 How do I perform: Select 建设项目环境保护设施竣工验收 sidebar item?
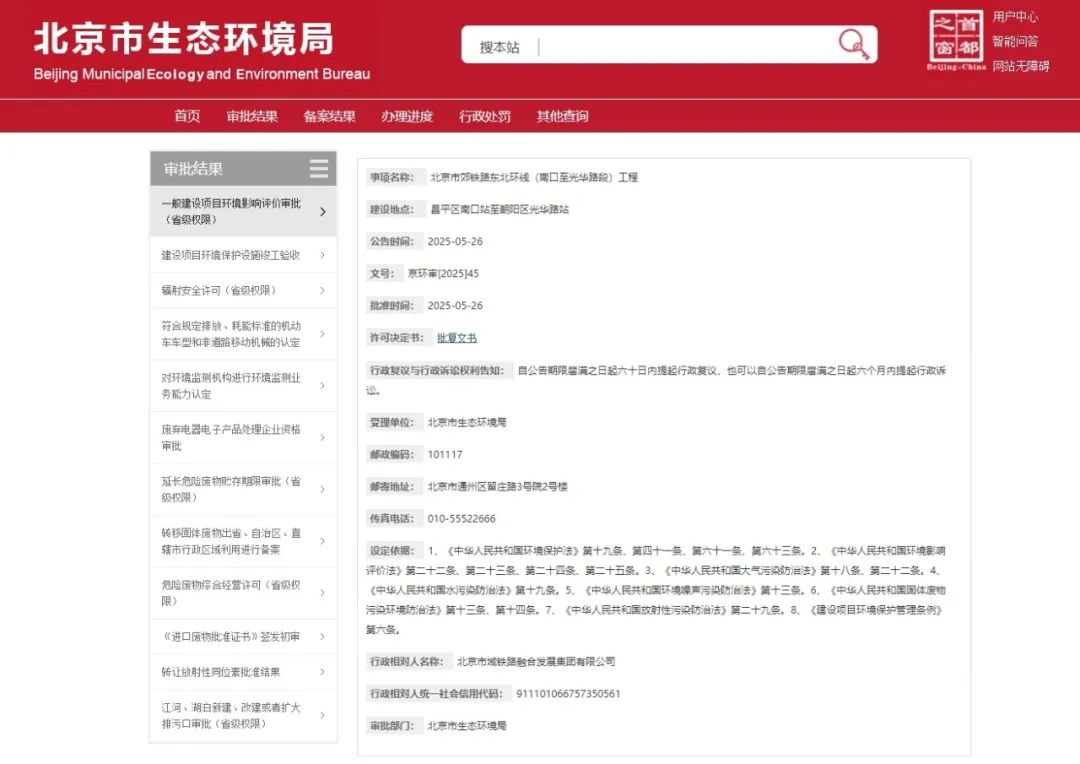[x=243, y=256]
